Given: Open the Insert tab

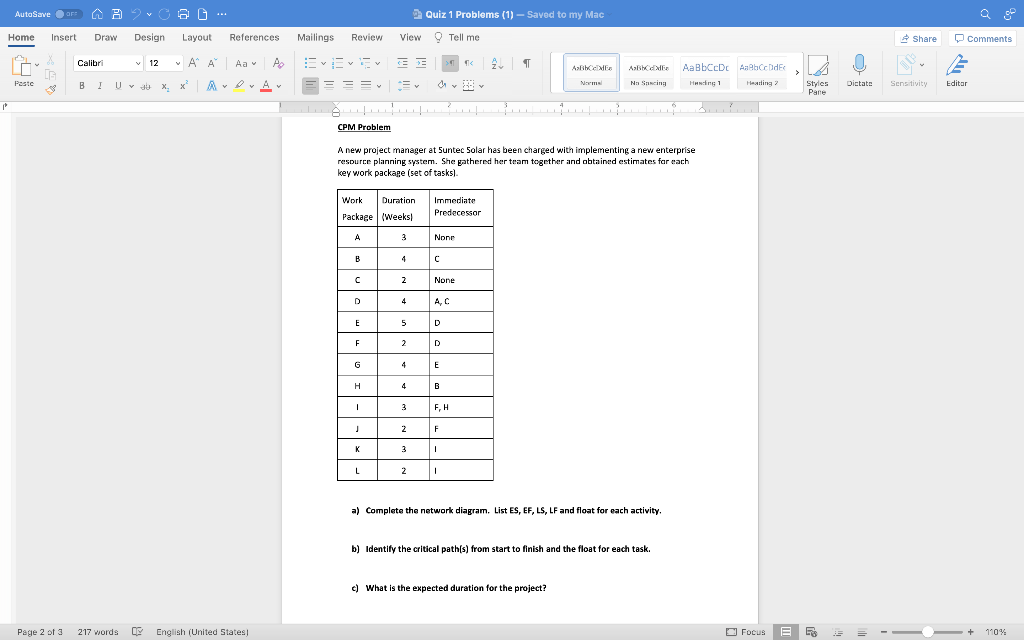Looking at the screenshot, I should (x=63, y=37).
